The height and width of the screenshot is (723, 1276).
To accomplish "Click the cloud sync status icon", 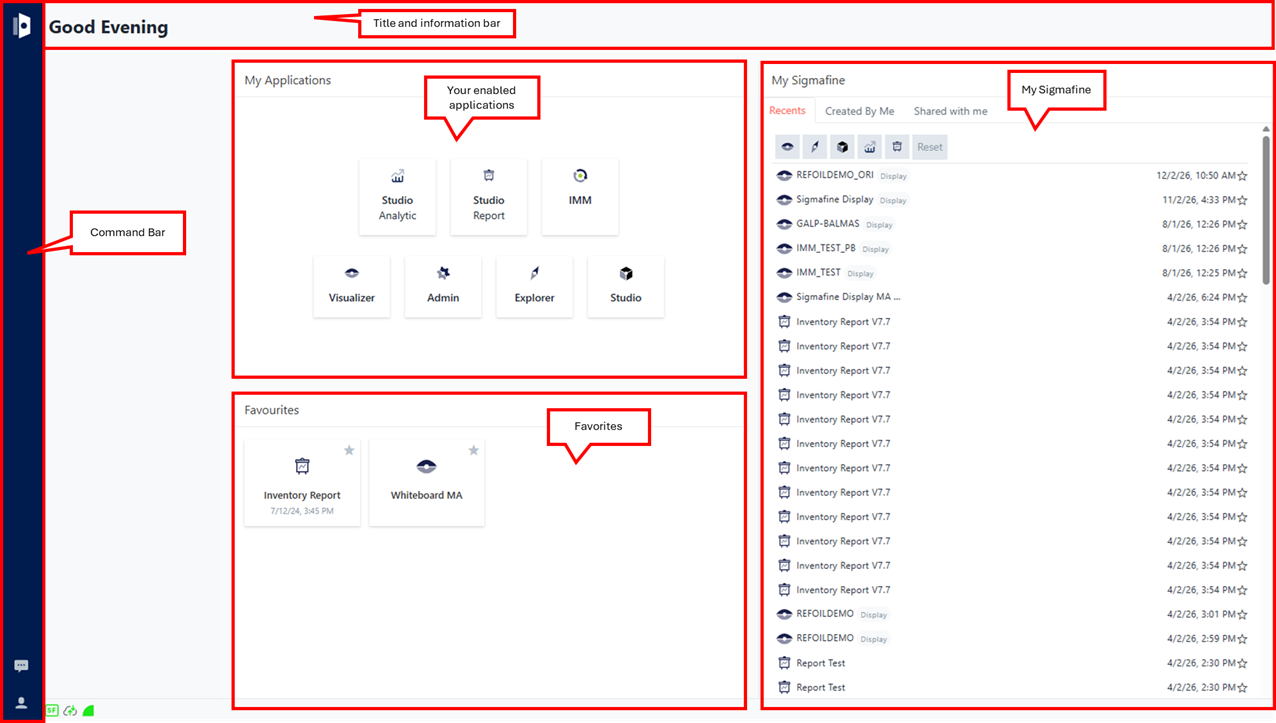I will tap(70, 711).
